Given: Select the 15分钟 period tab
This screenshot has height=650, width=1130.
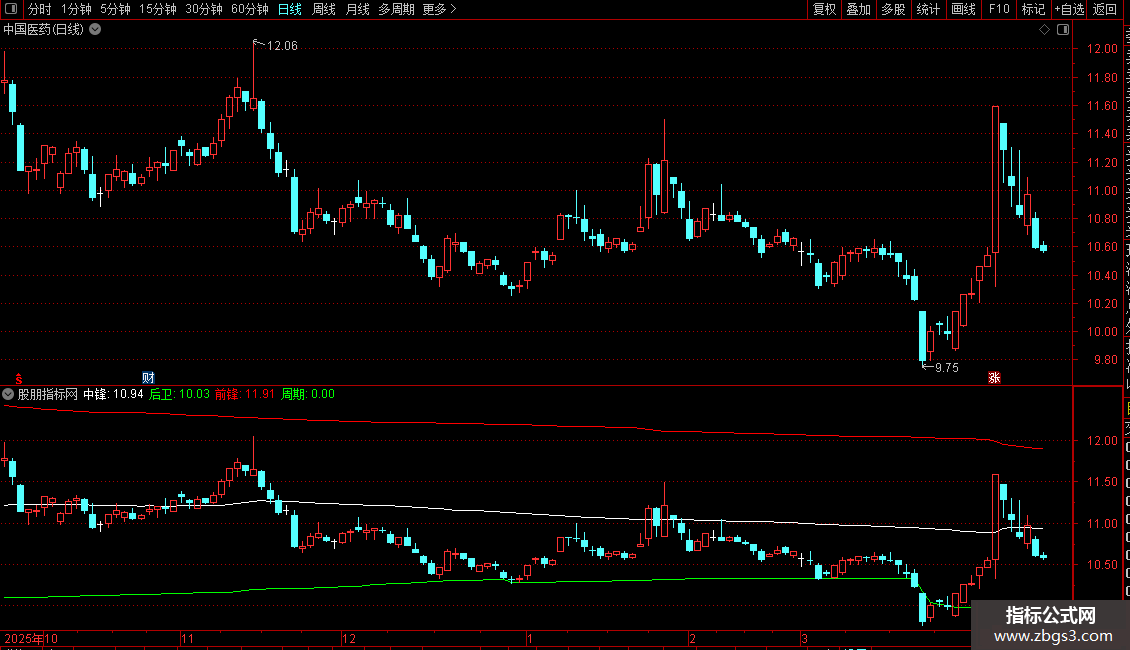Looking at the screenshot, I should 158,9.
